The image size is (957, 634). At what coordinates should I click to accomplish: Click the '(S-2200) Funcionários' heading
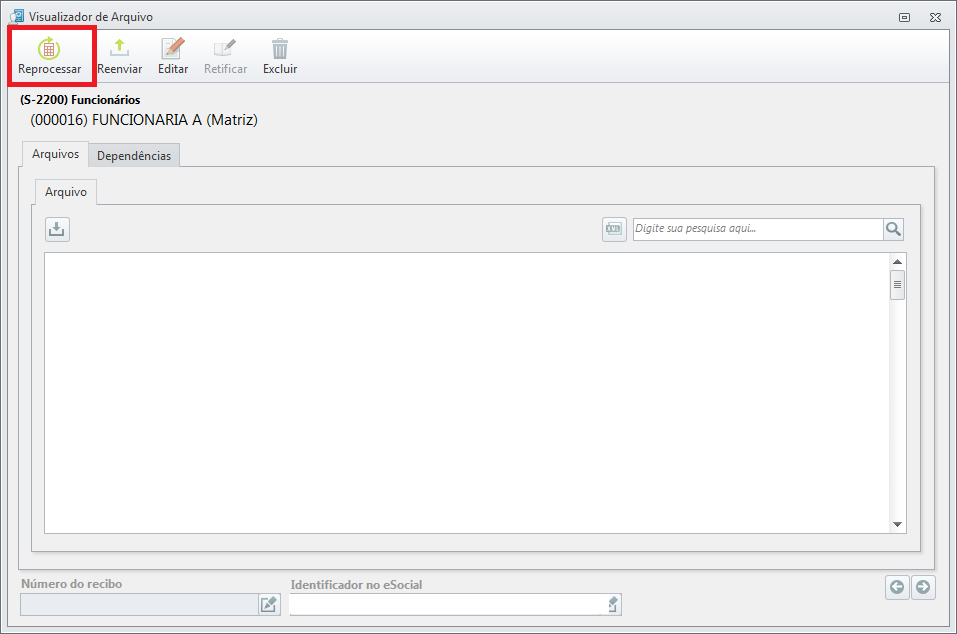(80, 100)
